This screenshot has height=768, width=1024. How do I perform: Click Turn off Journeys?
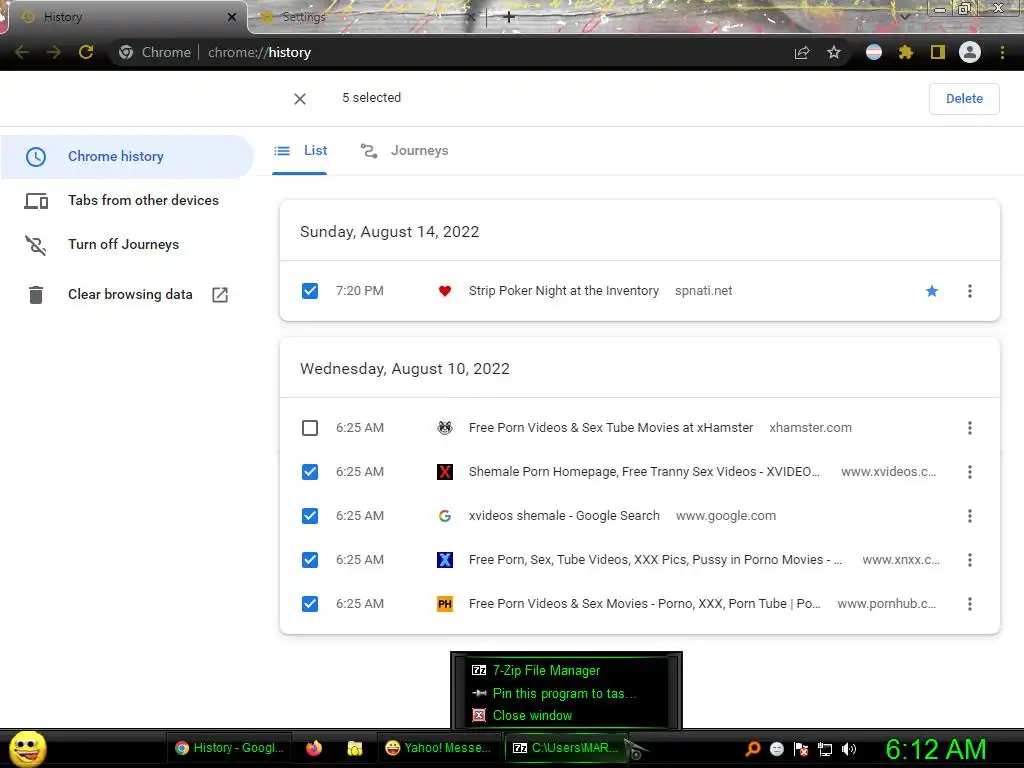click(x=127, y=244)
